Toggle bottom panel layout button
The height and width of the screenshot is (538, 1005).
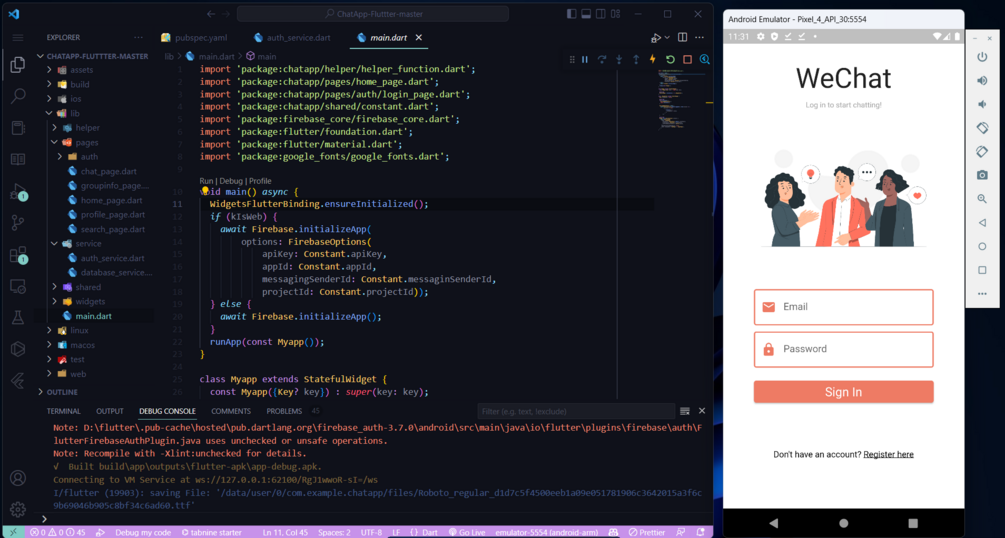[586, 14]
